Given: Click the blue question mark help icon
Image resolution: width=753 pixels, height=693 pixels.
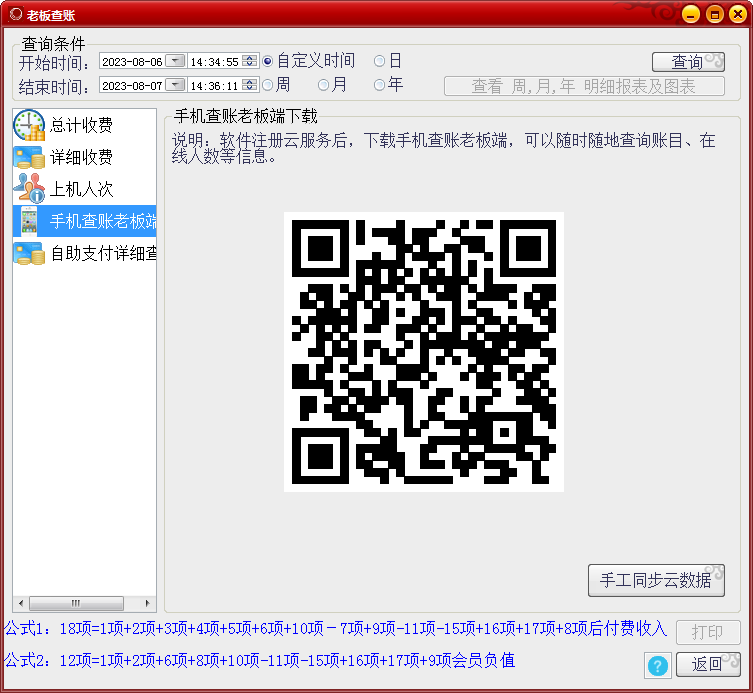Looking at the screenshot, I should (x=657, y=666).
